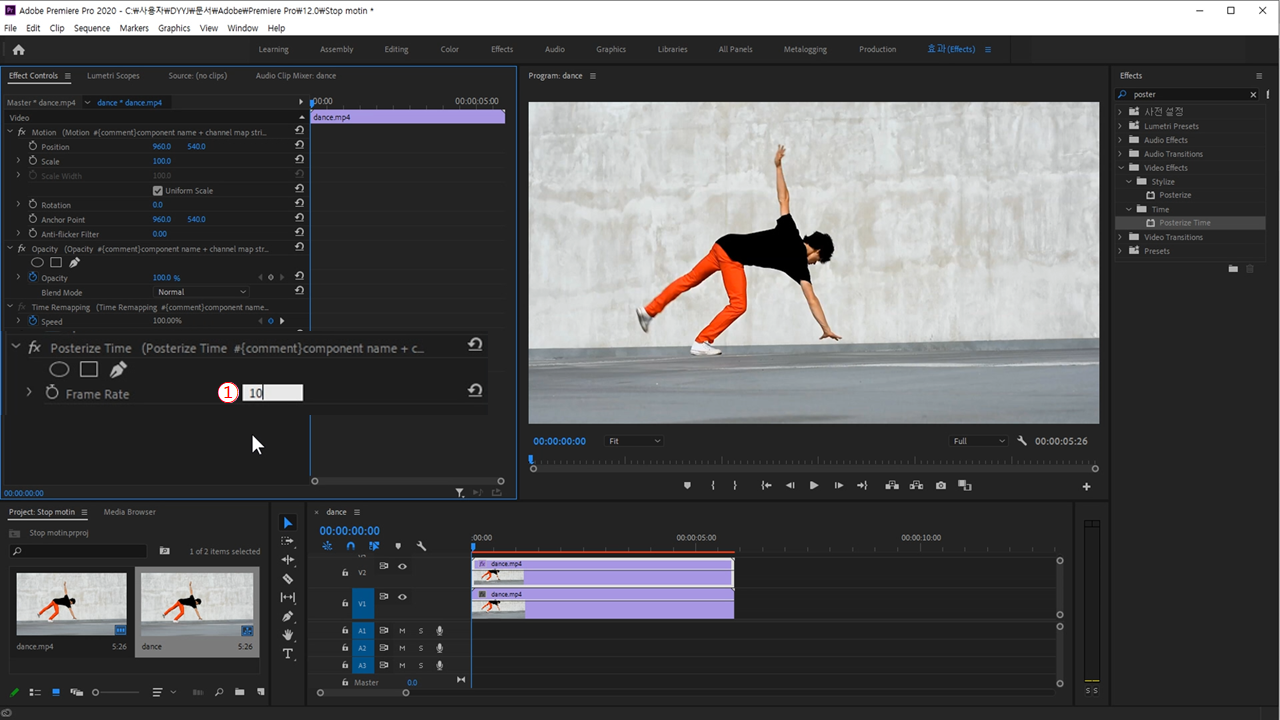The width and height of the screenshot is (1280, 720).
Task: Toggle V2 track output eye icon
Action: pyautogui.click(x=402, y=567)
